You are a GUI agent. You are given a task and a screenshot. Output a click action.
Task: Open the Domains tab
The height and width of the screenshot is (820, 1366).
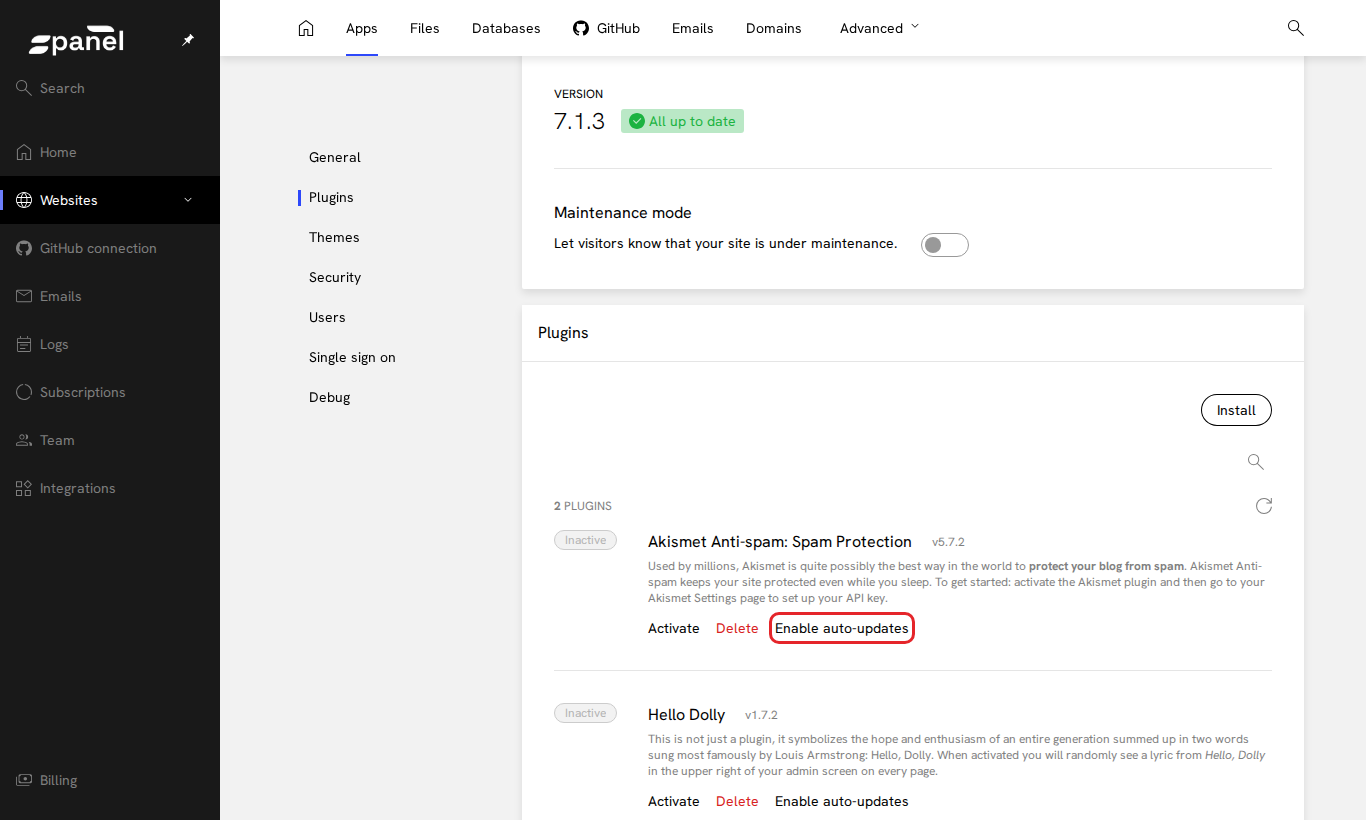click(774, 28)
